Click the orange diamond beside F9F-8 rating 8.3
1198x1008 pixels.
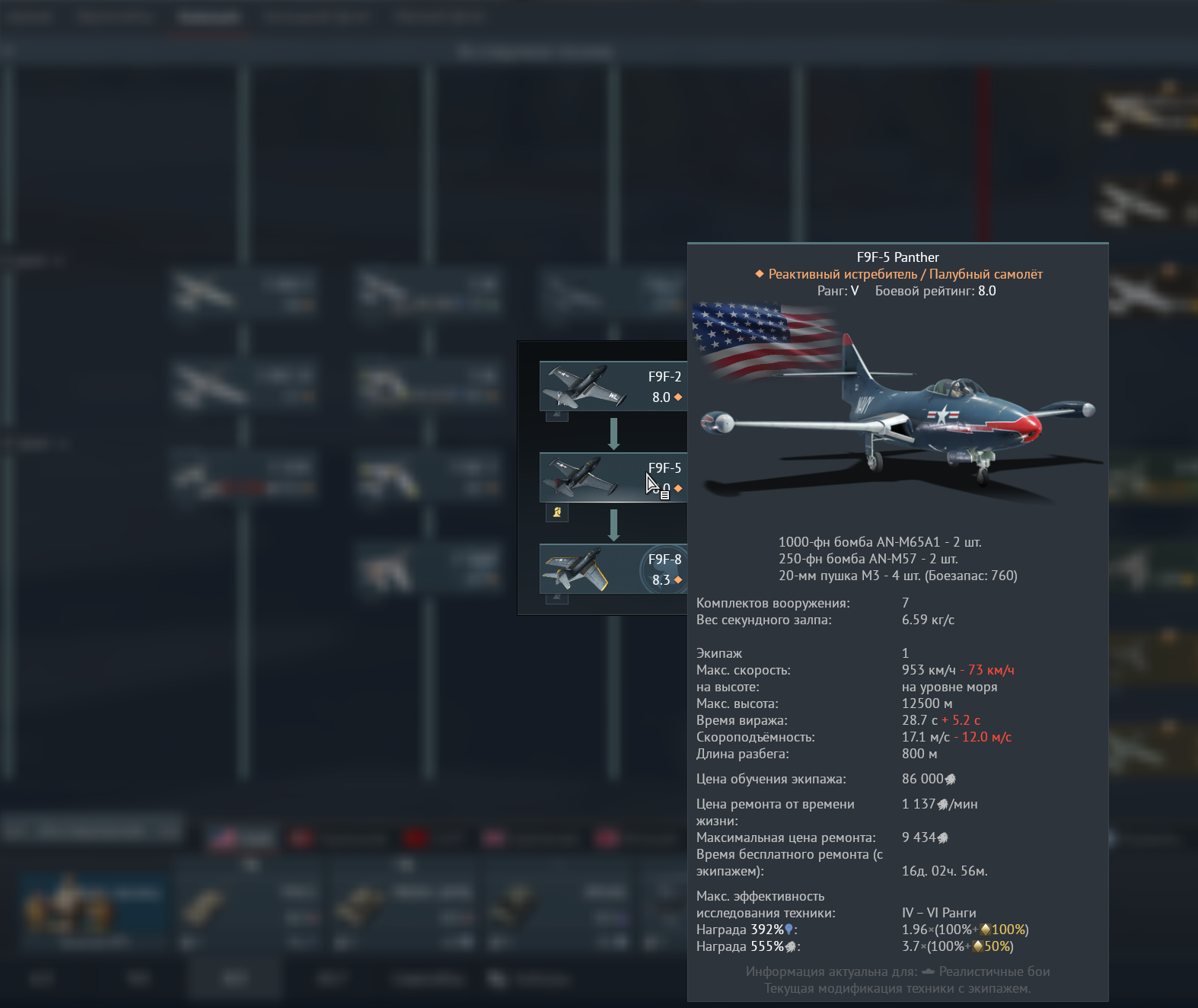click(678, 580)
